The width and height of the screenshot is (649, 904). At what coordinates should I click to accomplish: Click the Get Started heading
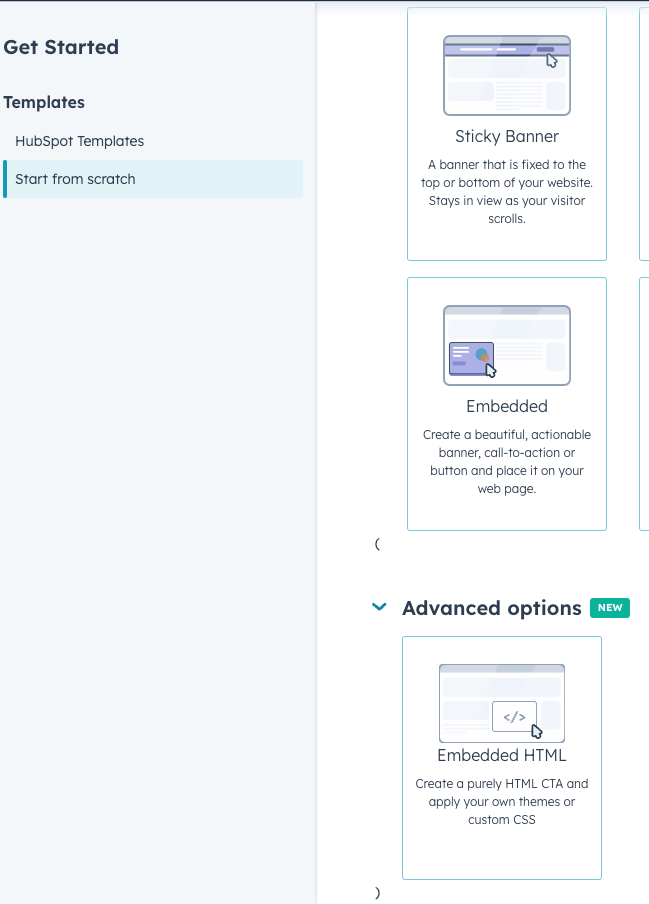click(x=61, y=47)
